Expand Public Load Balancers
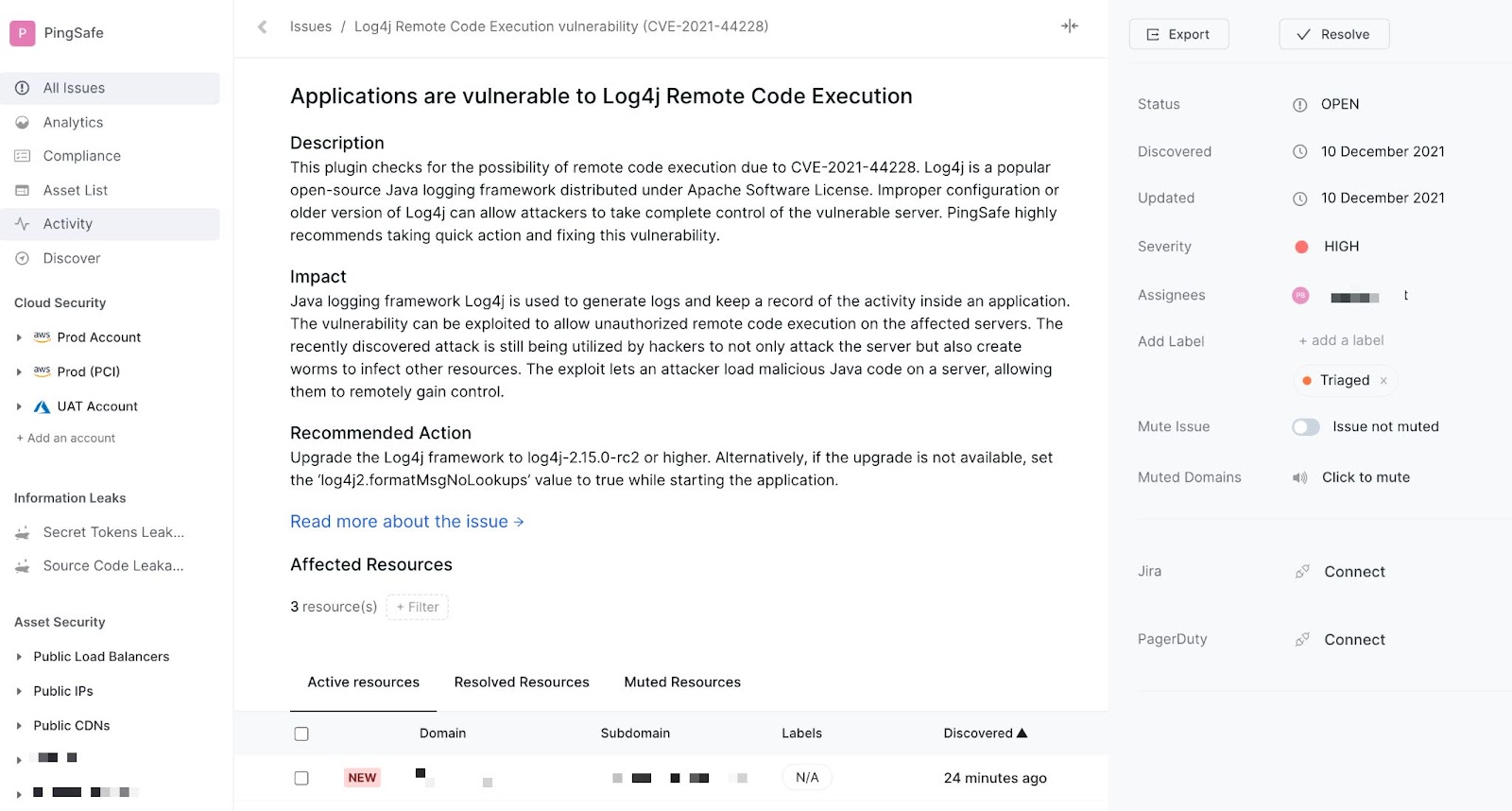 (19, 657)
